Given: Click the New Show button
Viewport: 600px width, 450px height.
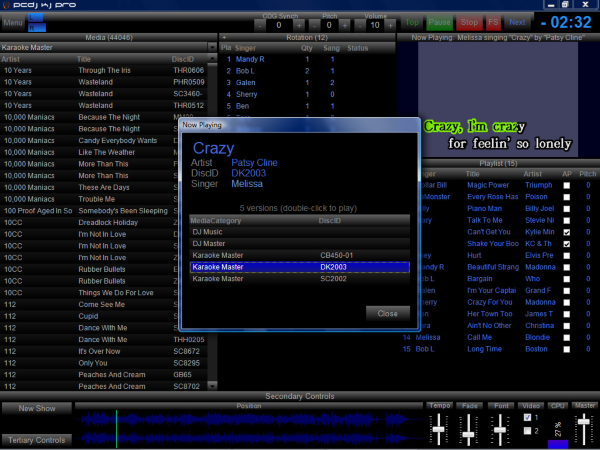Looking at the screenshot, I should tap(37, 408).
